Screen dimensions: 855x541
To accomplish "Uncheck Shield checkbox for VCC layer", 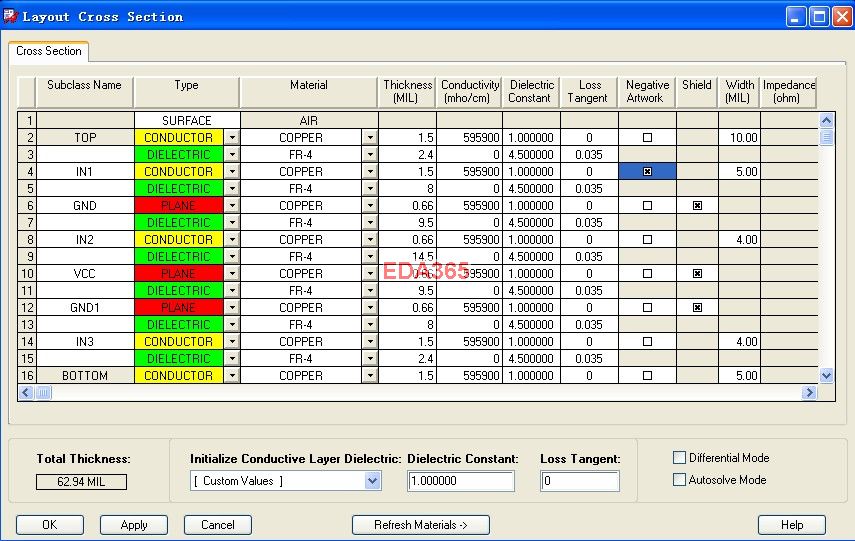I will [x=697, y=273].
